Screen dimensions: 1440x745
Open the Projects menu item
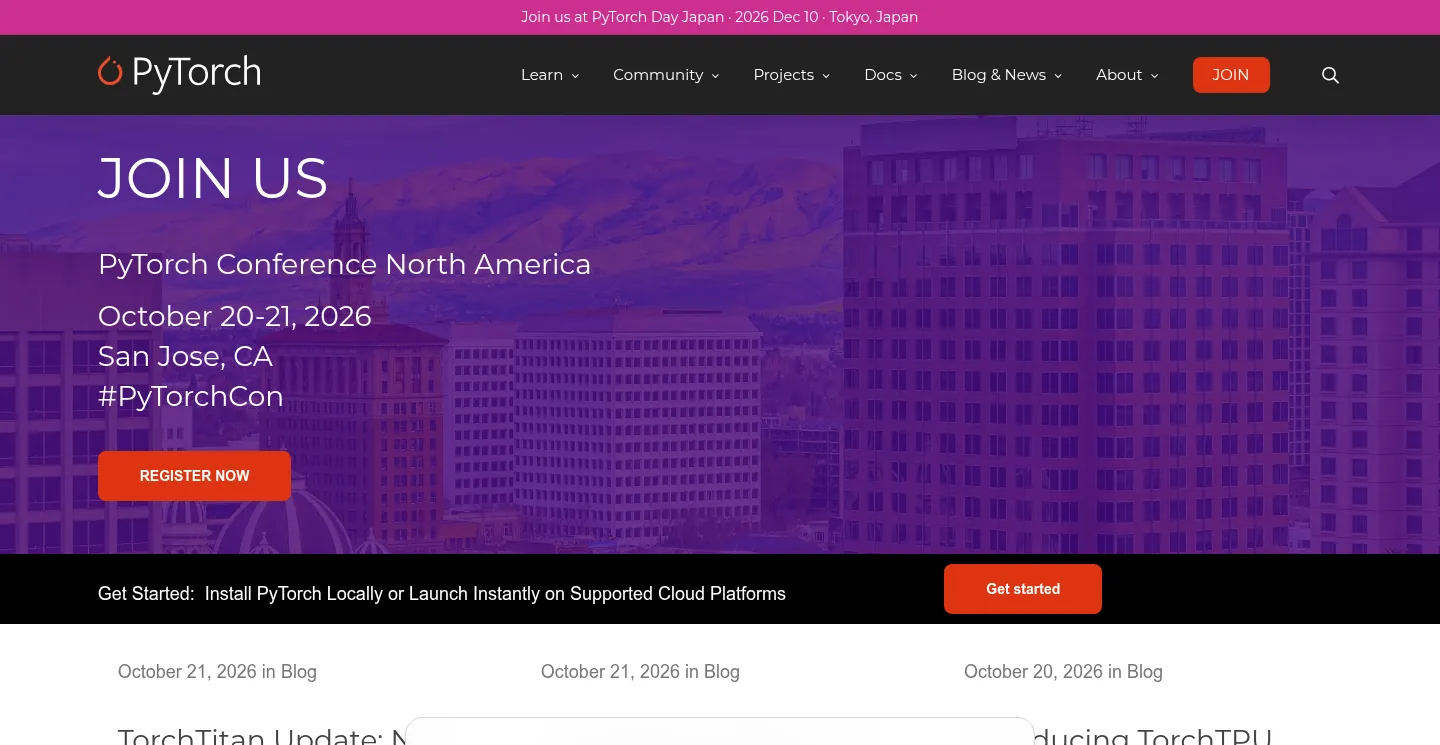point(784,75)
